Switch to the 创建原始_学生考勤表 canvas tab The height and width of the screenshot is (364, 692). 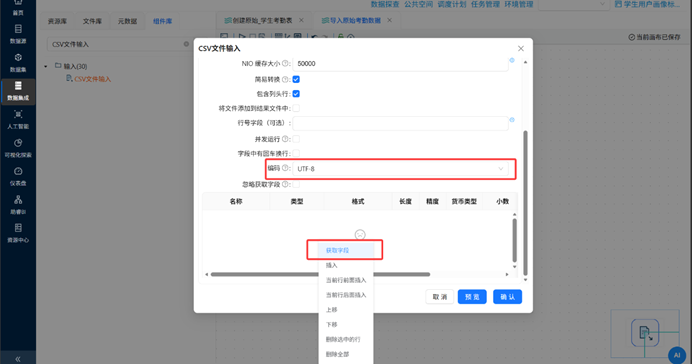point(263,20)
